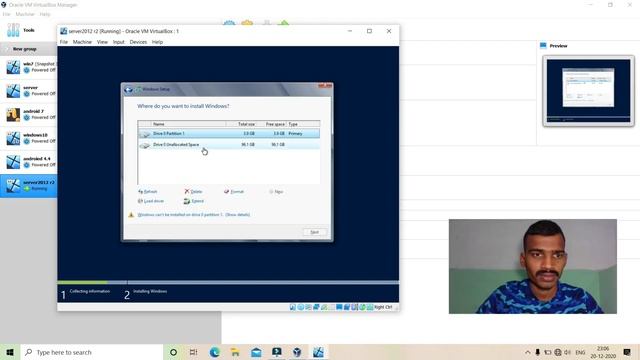Select the running server2012 r2 VM entry
The image size is (640, 360).
29,186
